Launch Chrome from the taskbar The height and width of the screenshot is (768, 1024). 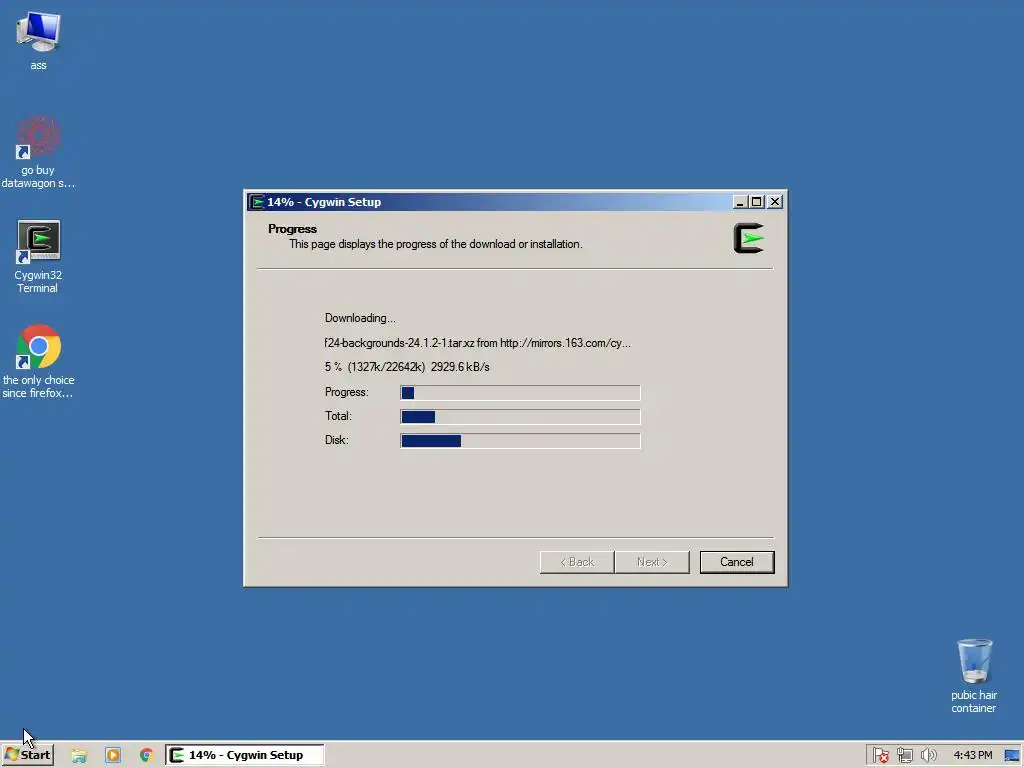146,756
